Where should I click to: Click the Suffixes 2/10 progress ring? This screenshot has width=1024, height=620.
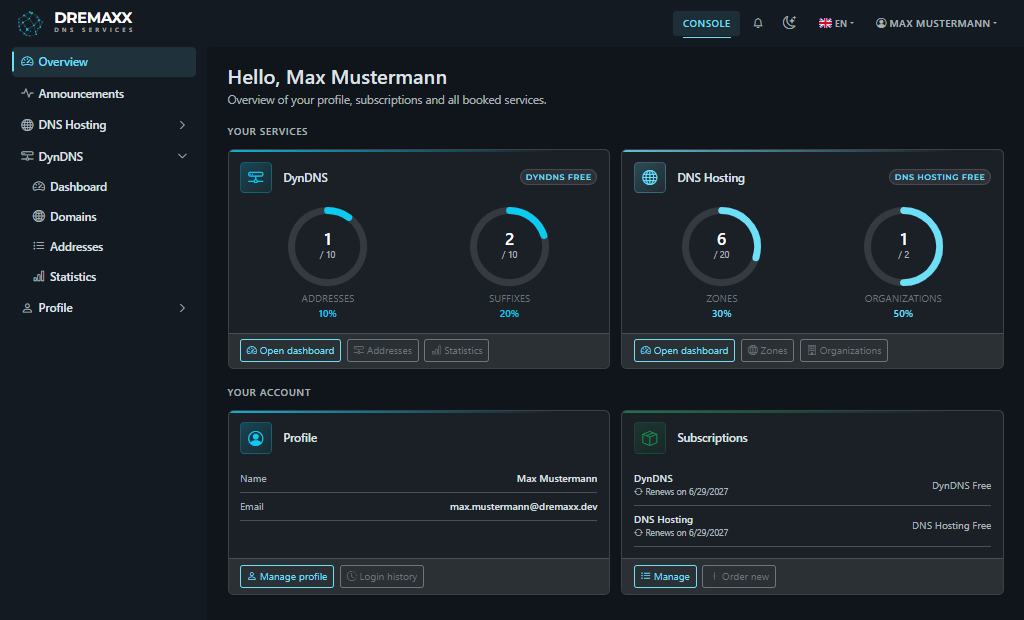pyautogui.click(x=509, y=246)
